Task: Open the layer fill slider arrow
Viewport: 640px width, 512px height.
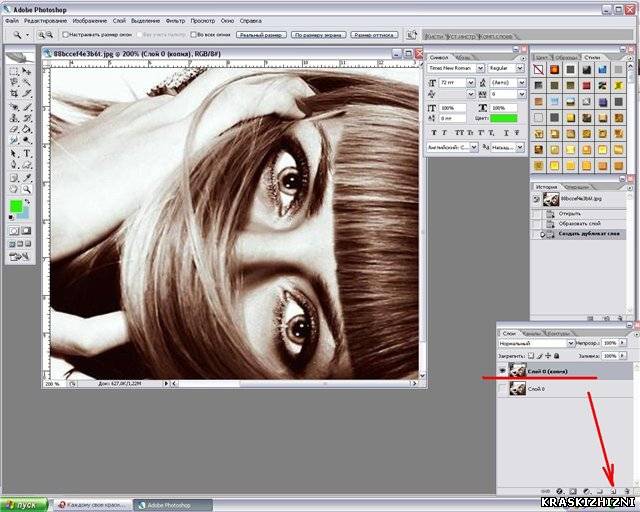Action: (x=622, y=356)
